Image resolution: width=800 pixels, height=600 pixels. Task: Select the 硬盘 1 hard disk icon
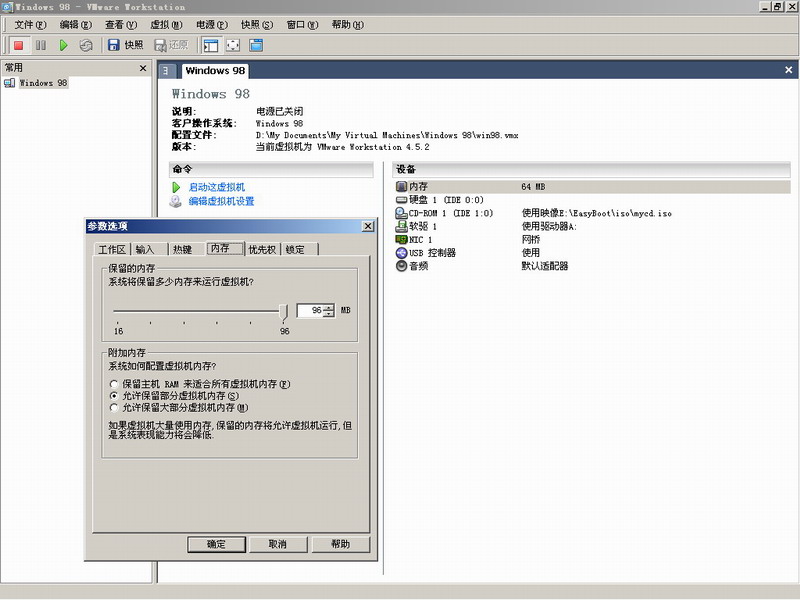pos(402,200)
